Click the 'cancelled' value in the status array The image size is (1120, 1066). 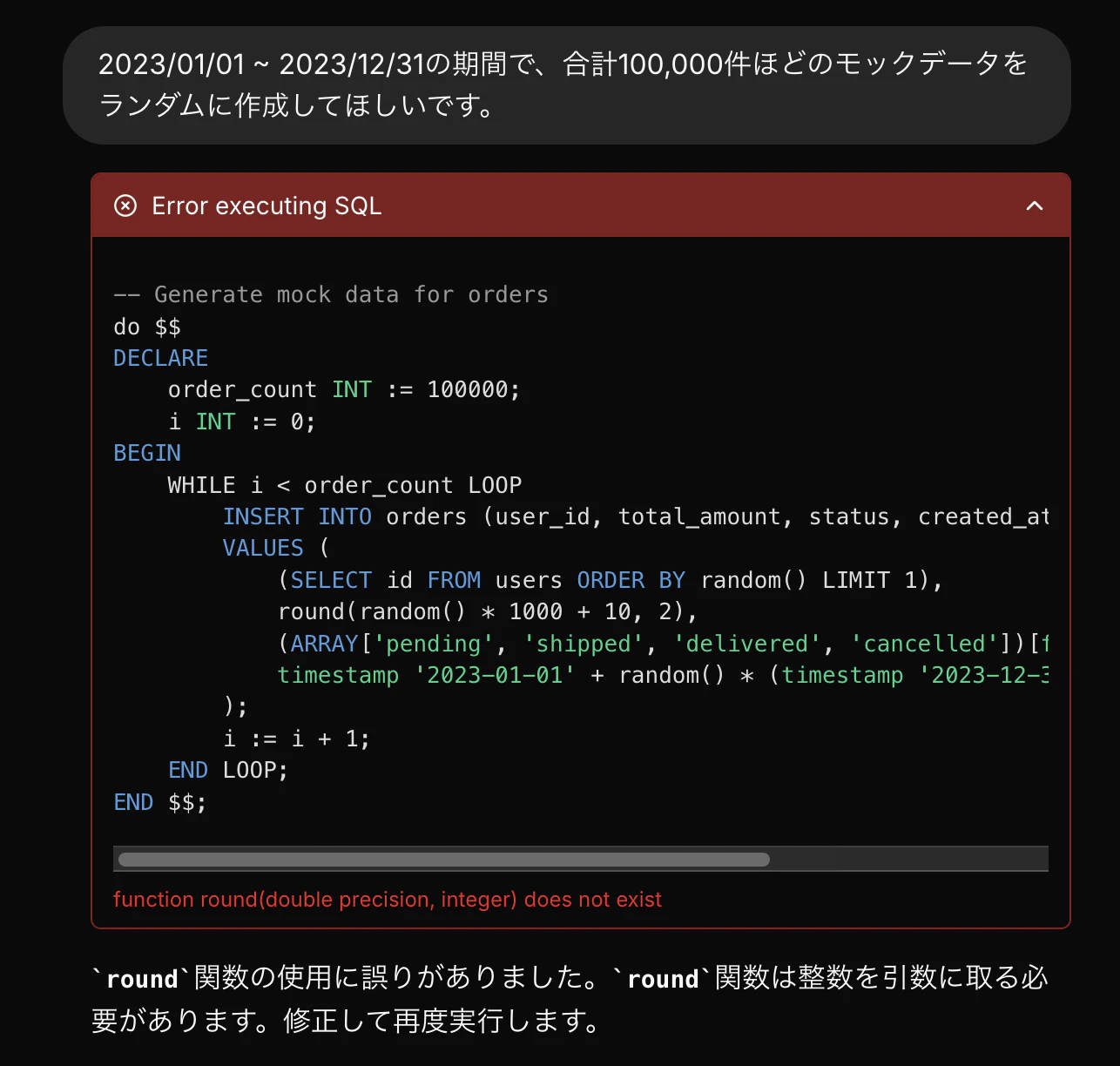(x=925, y=643)
